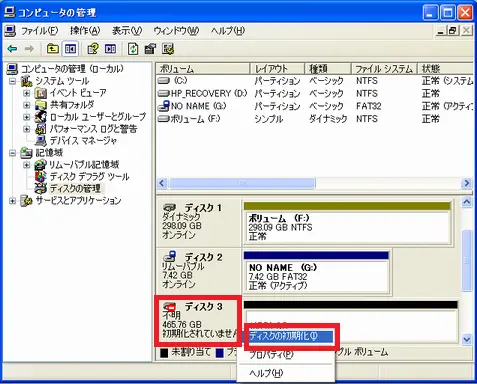Screen dimensions: 477x384
Task: Click the volume list horizontal scrollbar right arrow
Action: pos(467,183)
